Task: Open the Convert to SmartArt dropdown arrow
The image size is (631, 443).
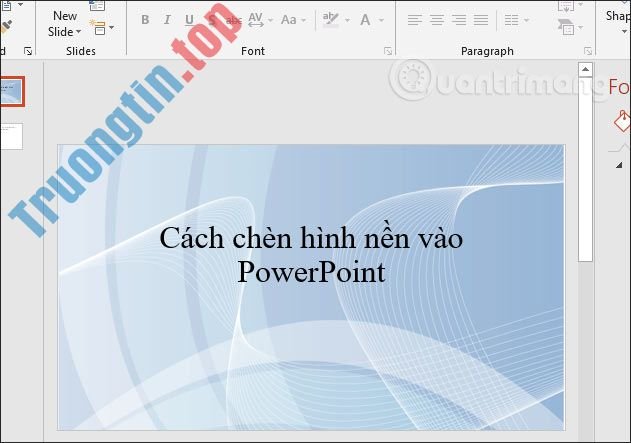Action: tap(580, 27)
